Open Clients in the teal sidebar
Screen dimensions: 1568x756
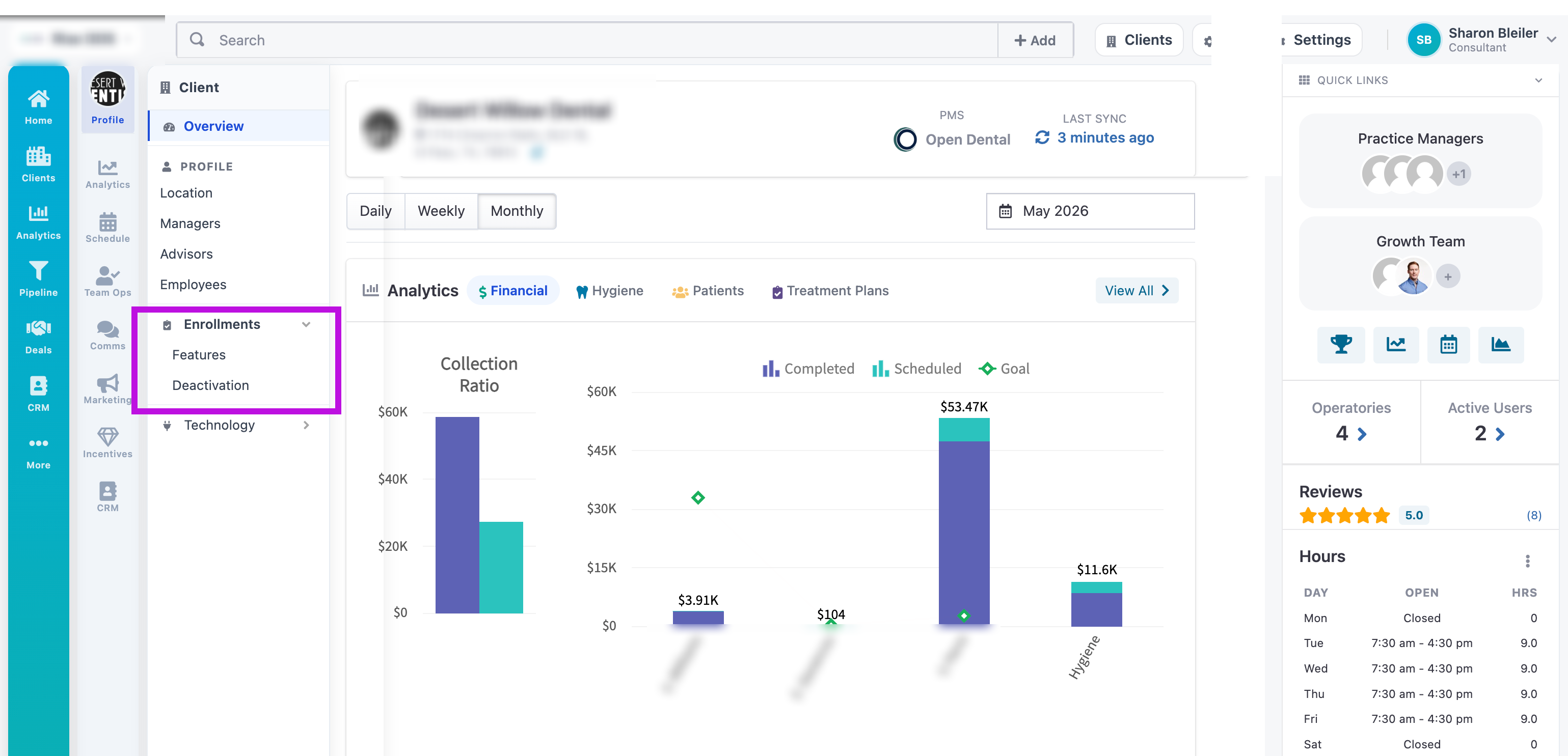click(38, 164)
